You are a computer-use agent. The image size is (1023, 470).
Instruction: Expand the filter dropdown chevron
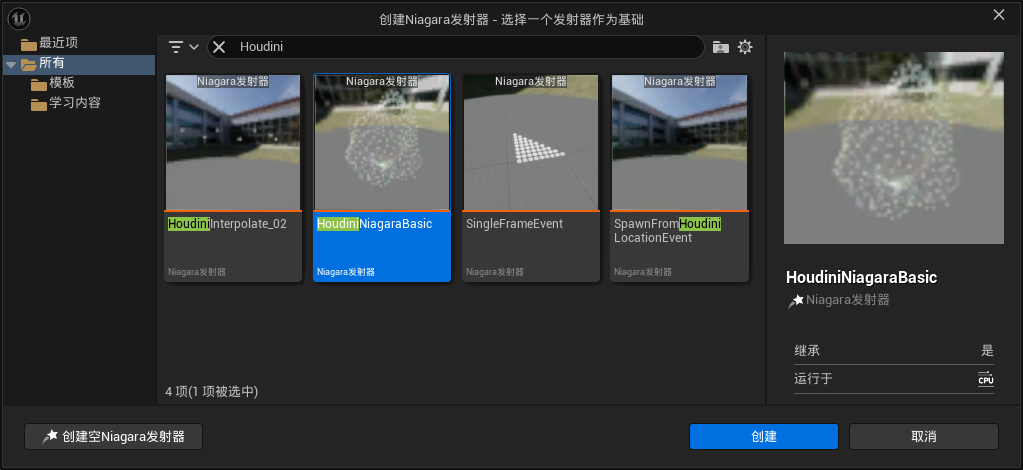[x=194, y=47]
